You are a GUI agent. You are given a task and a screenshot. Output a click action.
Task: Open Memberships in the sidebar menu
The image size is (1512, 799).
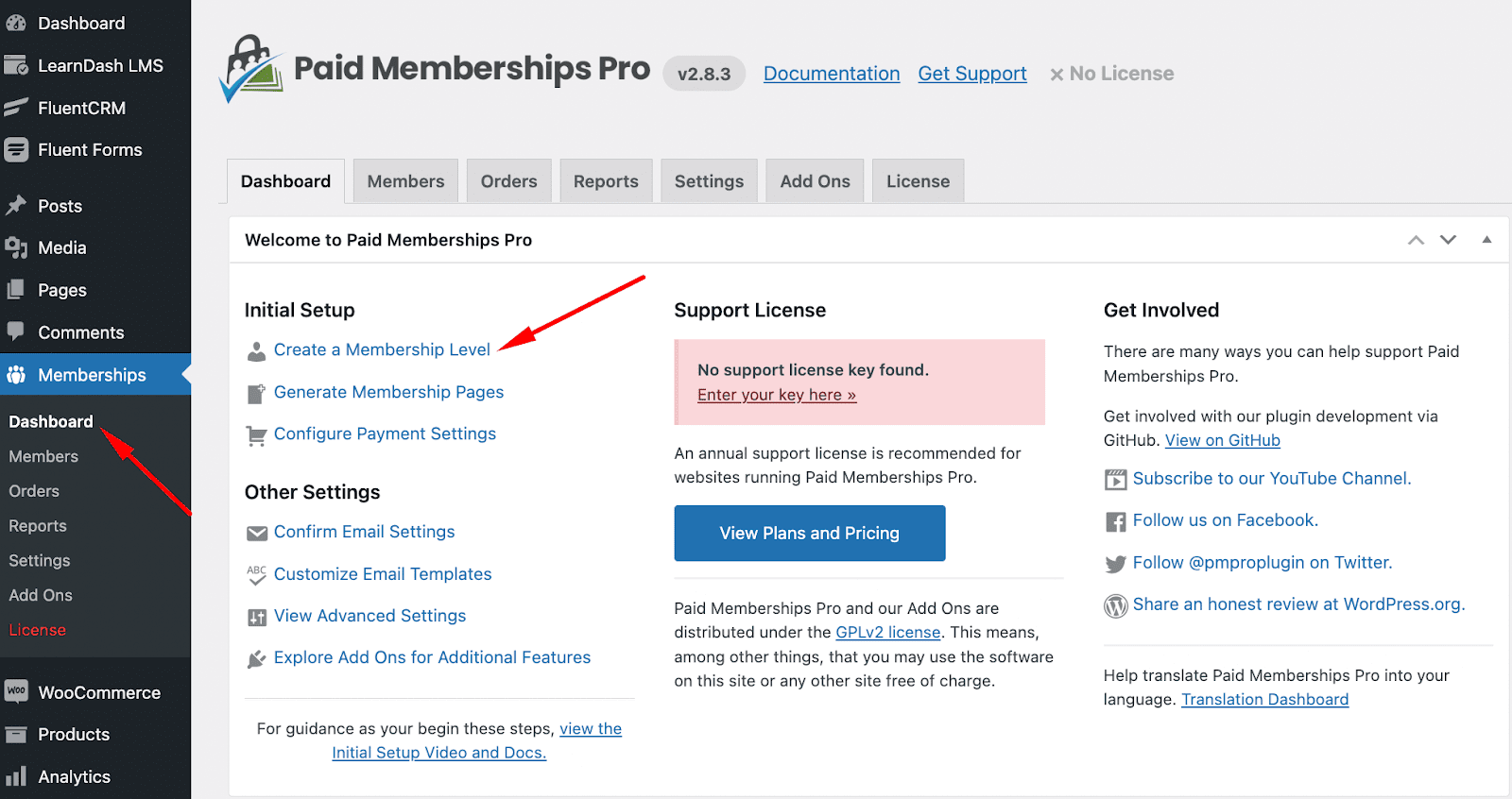click(95, 375)
